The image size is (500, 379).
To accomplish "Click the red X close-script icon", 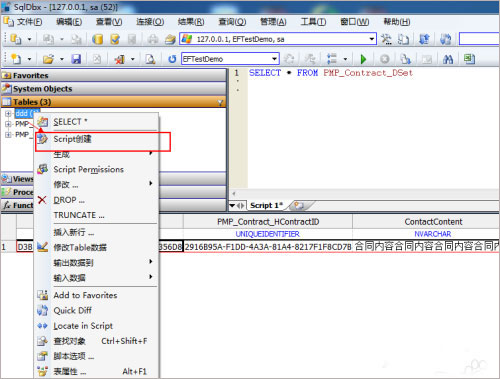I will [x=120, y=59].
